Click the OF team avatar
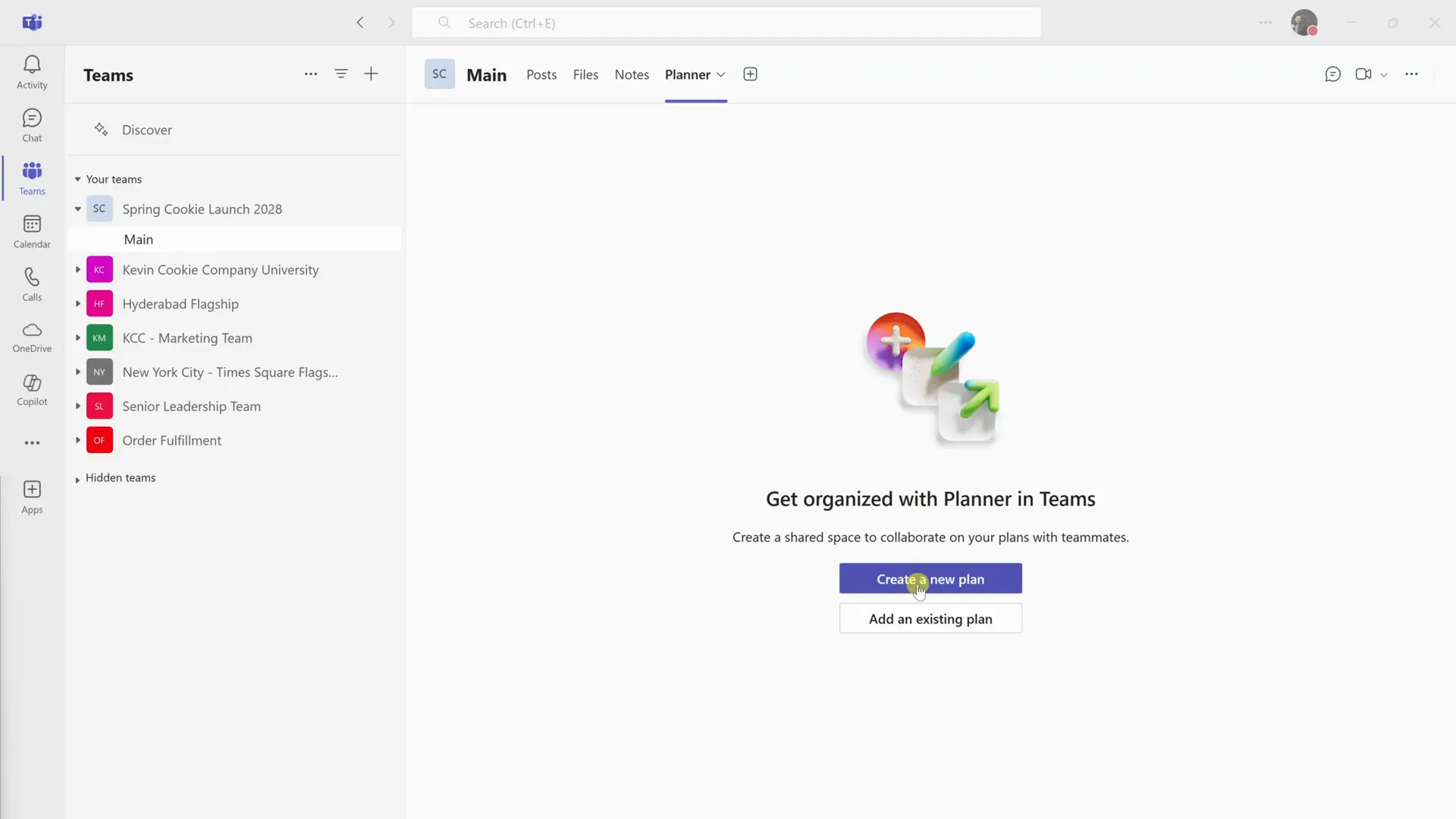 [99, 441]
